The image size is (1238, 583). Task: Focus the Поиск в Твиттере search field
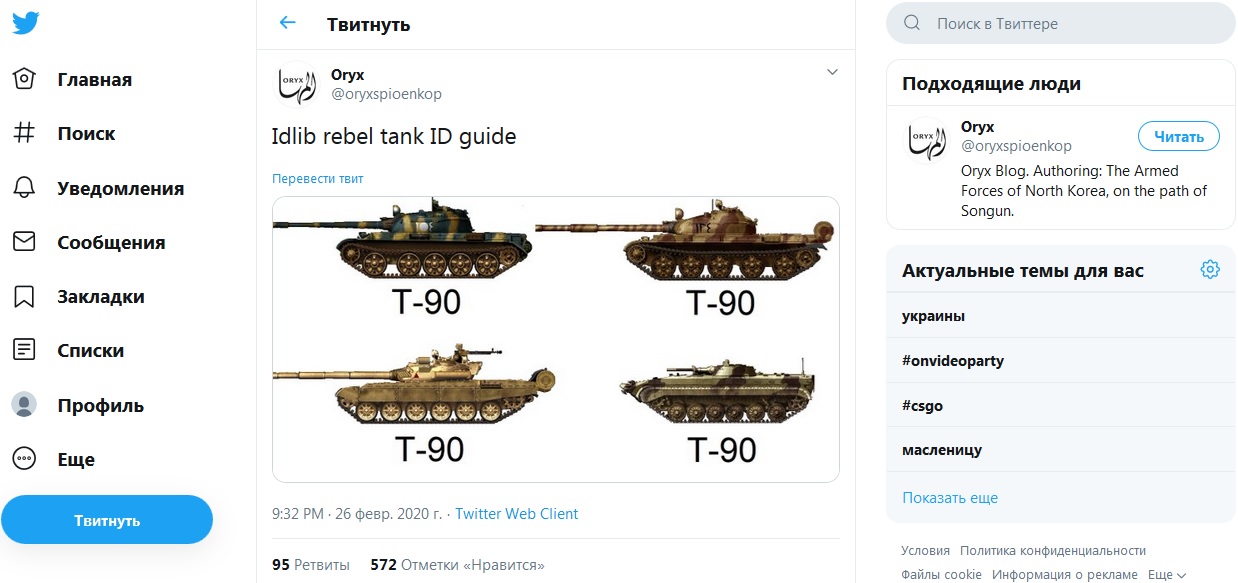pos(1070,23)
